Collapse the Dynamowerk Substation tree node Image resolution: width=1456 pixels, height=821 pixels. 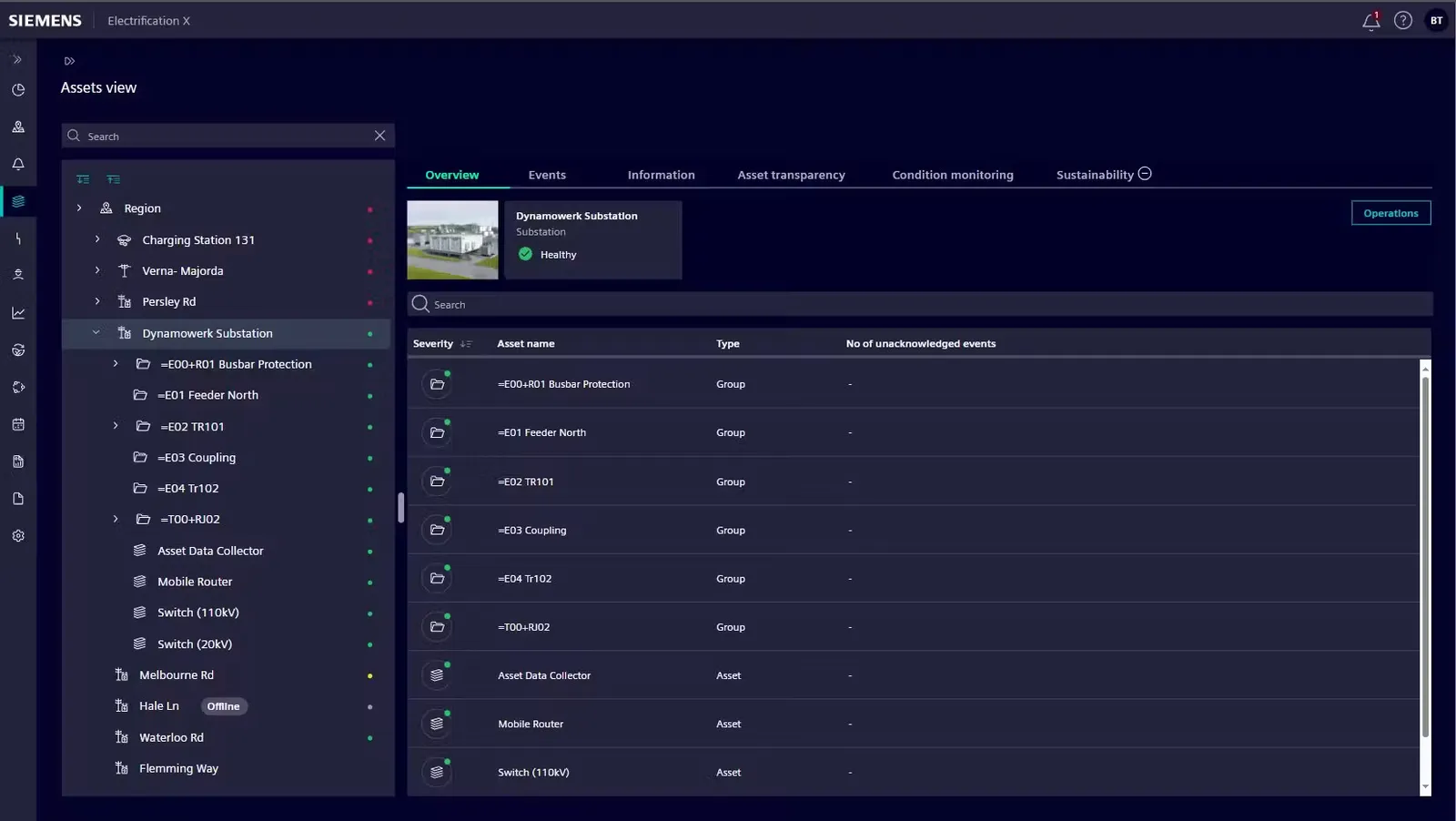pyautogui.click(x=96, y=333)
